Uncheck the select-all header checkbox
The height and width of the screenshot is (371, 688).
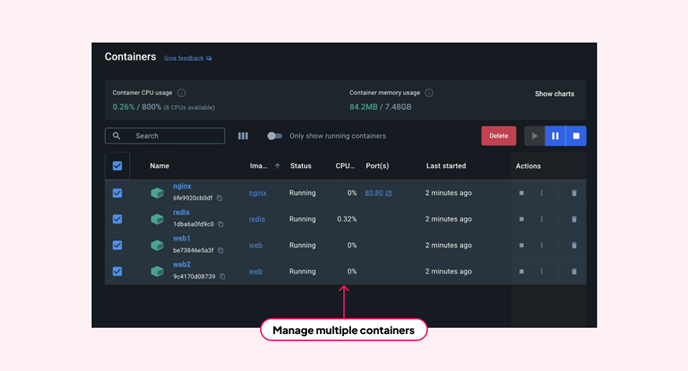pos(117,166)
